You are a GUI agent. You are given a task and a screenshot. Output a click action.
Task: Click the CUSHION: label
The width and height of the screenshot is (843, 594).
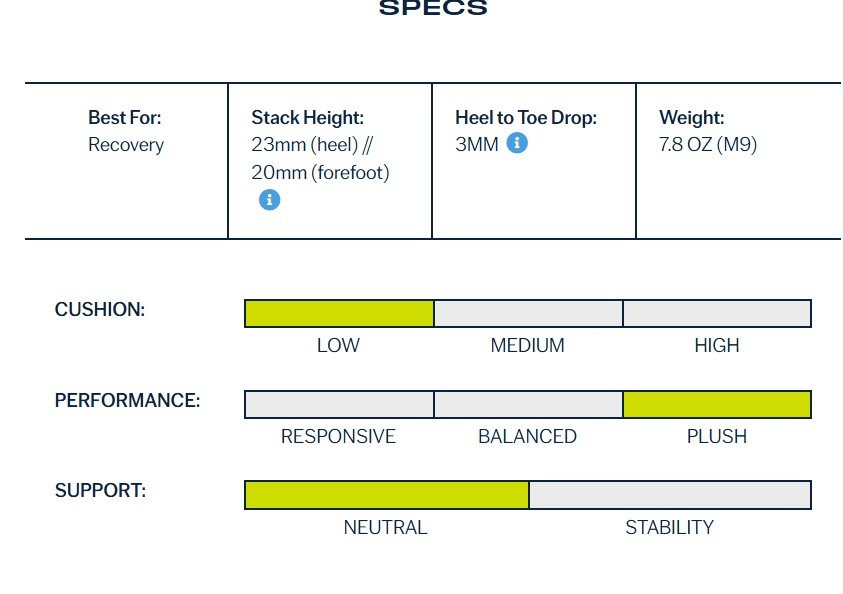click(100, 310)
